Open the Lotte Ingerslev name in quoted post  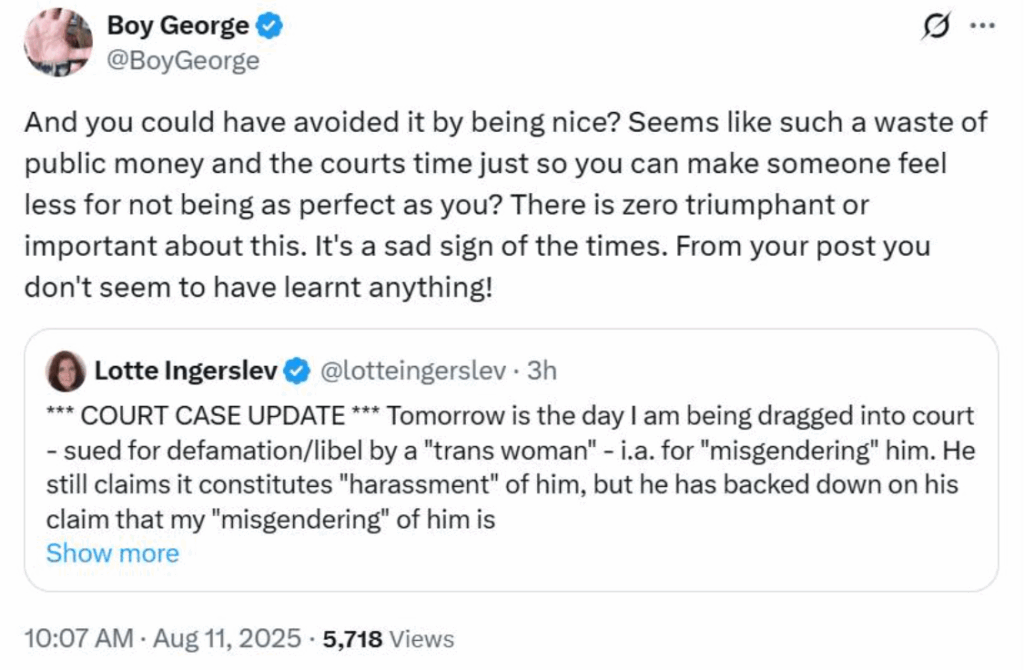pos(186,371)
